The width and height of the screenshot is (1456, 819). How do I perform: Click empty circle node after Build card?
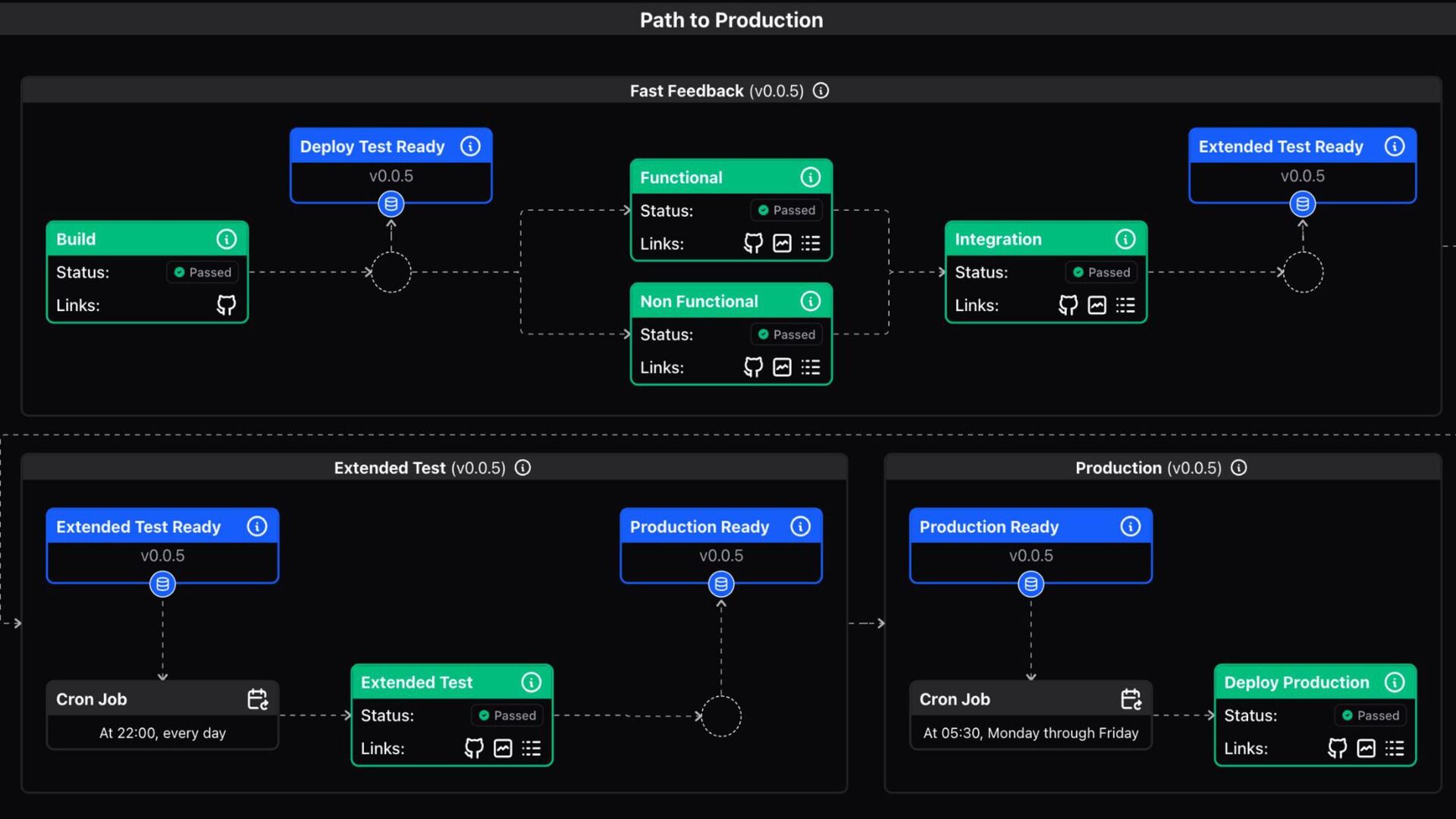coord(391,272)
